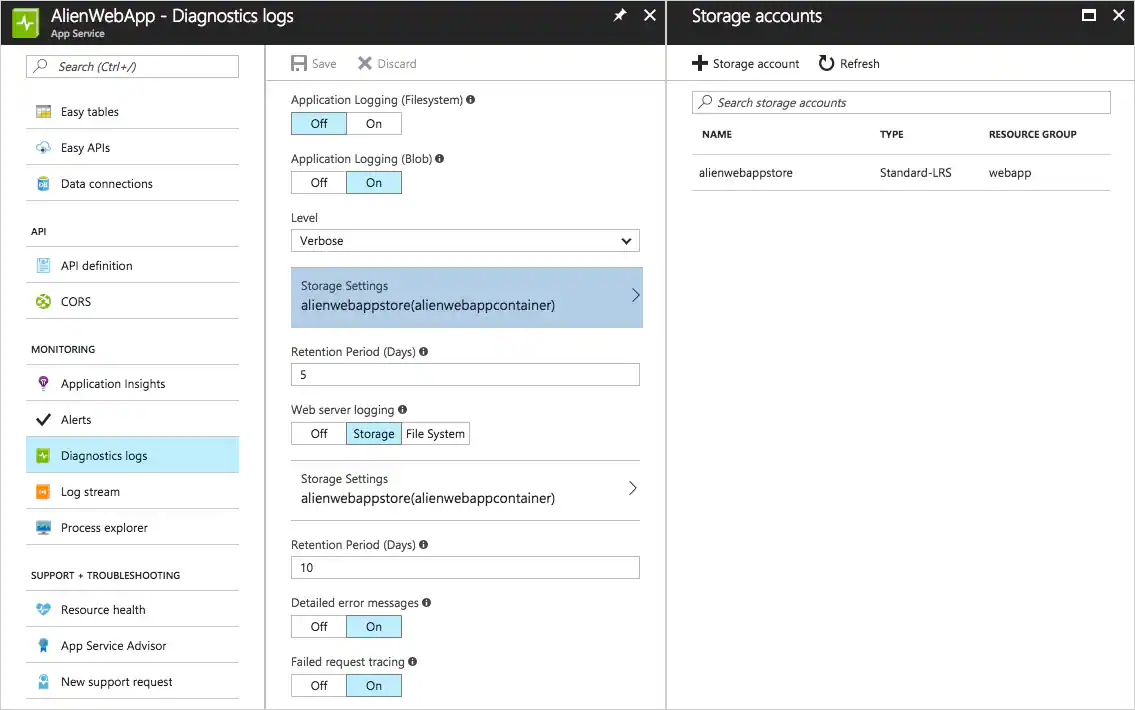The image size is (1135, 710).
Task: Sort by the TYPE column header
Action: tap(892, 135)
